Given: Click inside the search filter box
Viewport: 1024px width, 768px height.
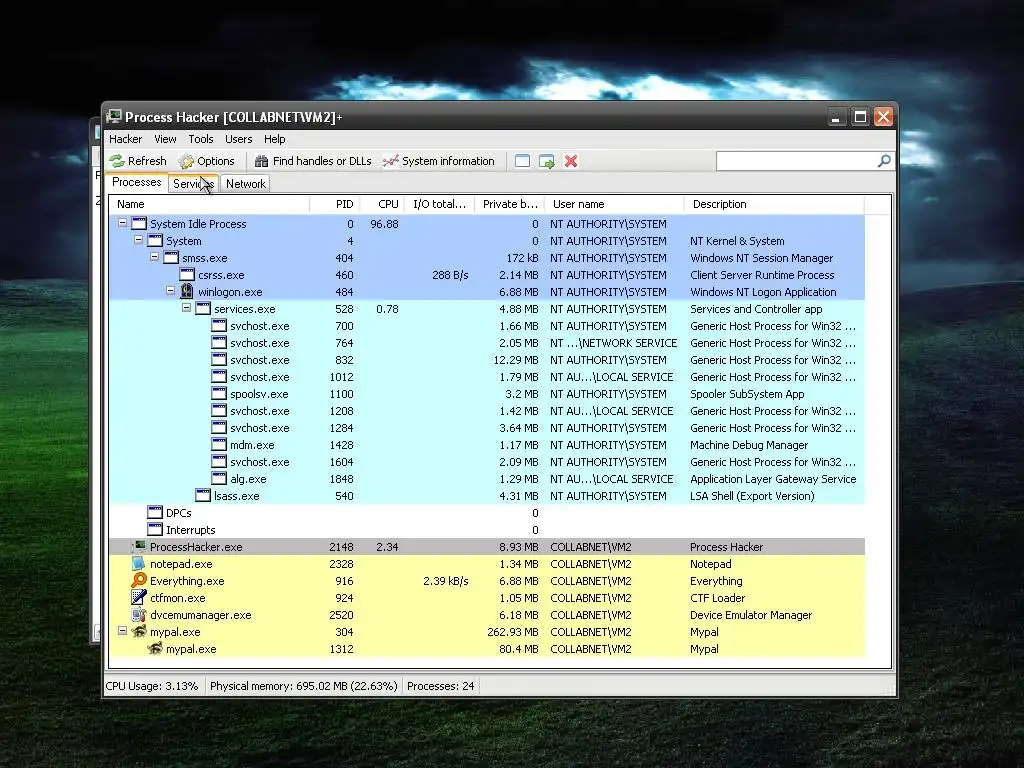Looking at the screenshot, I should click(x=797, y=161).
